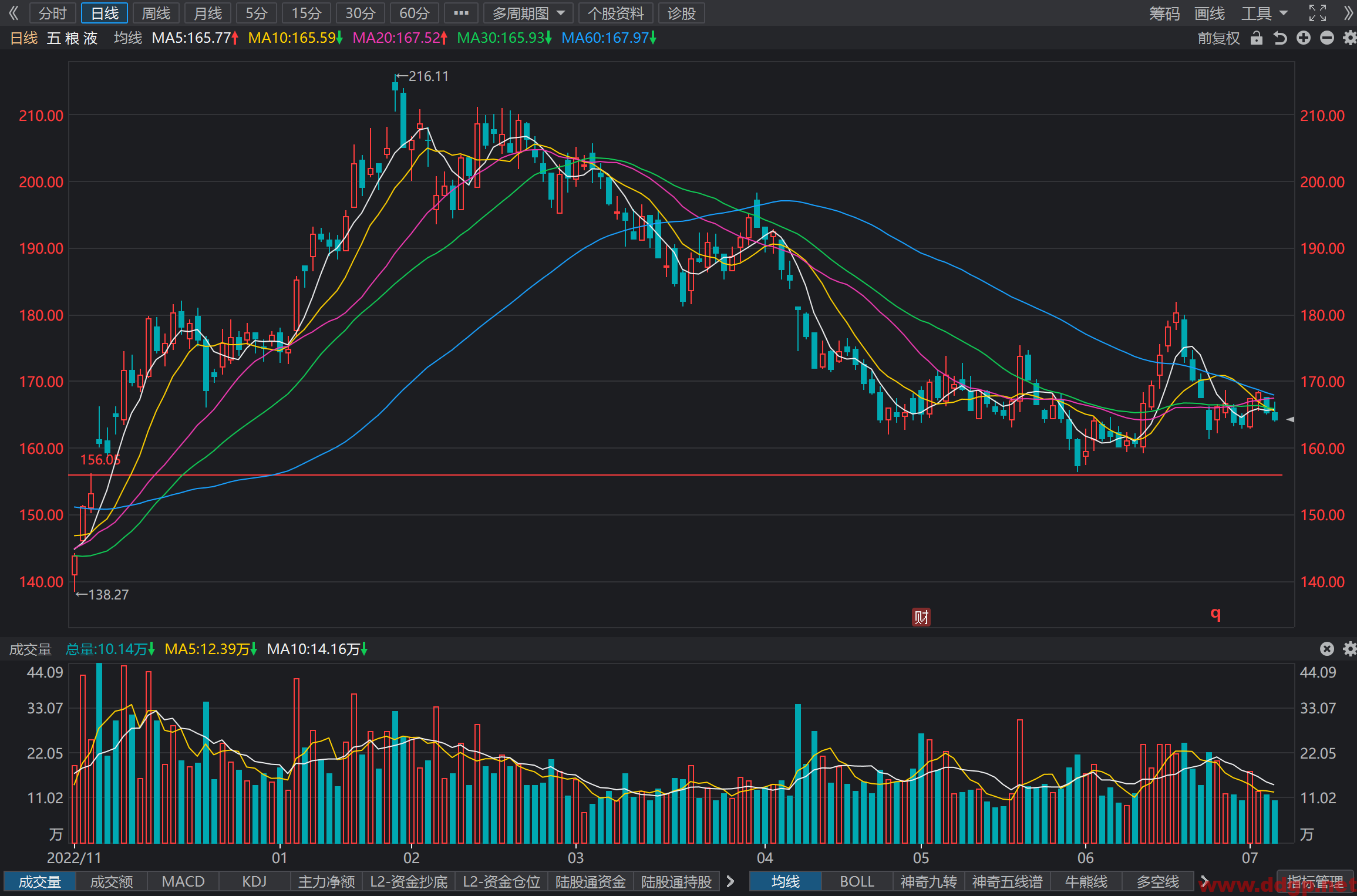Open the 多周期图 dropdown
The height and width of the screenshot is (896, 1357).
[528, 13]
